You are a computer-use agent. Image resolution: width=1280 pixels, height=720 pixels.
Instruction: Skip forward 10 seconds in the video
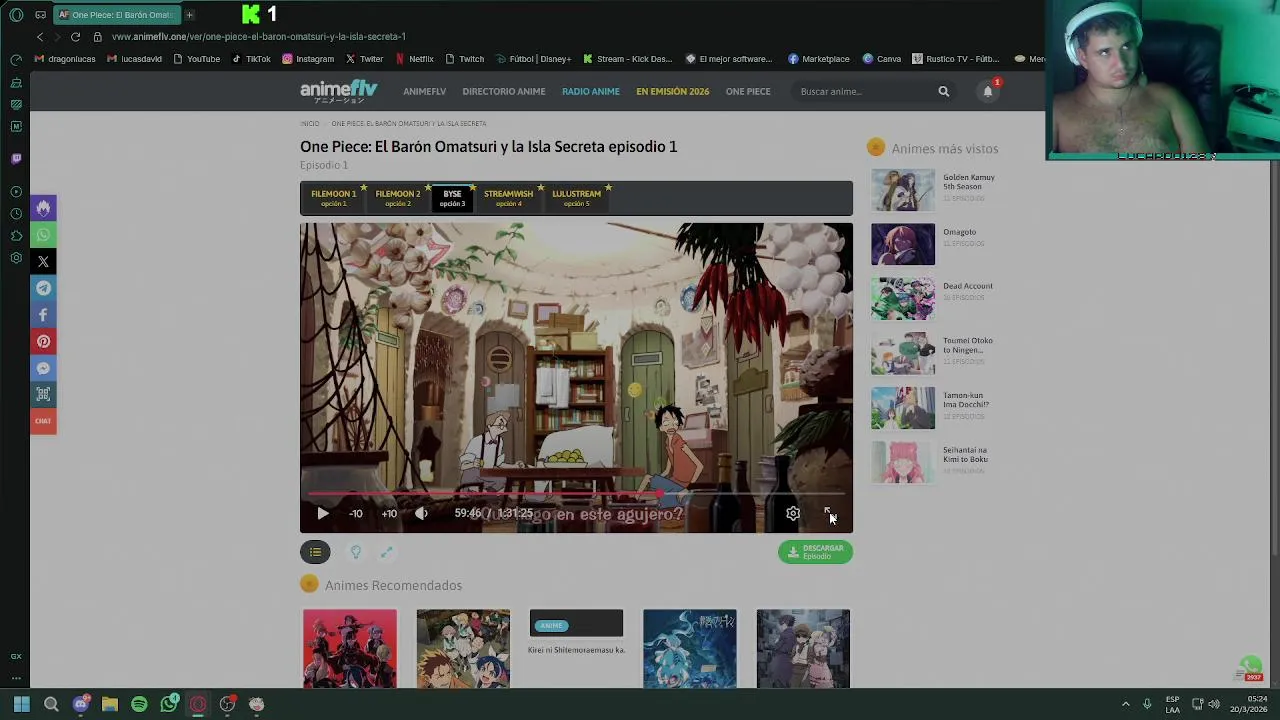coord(389,513)
